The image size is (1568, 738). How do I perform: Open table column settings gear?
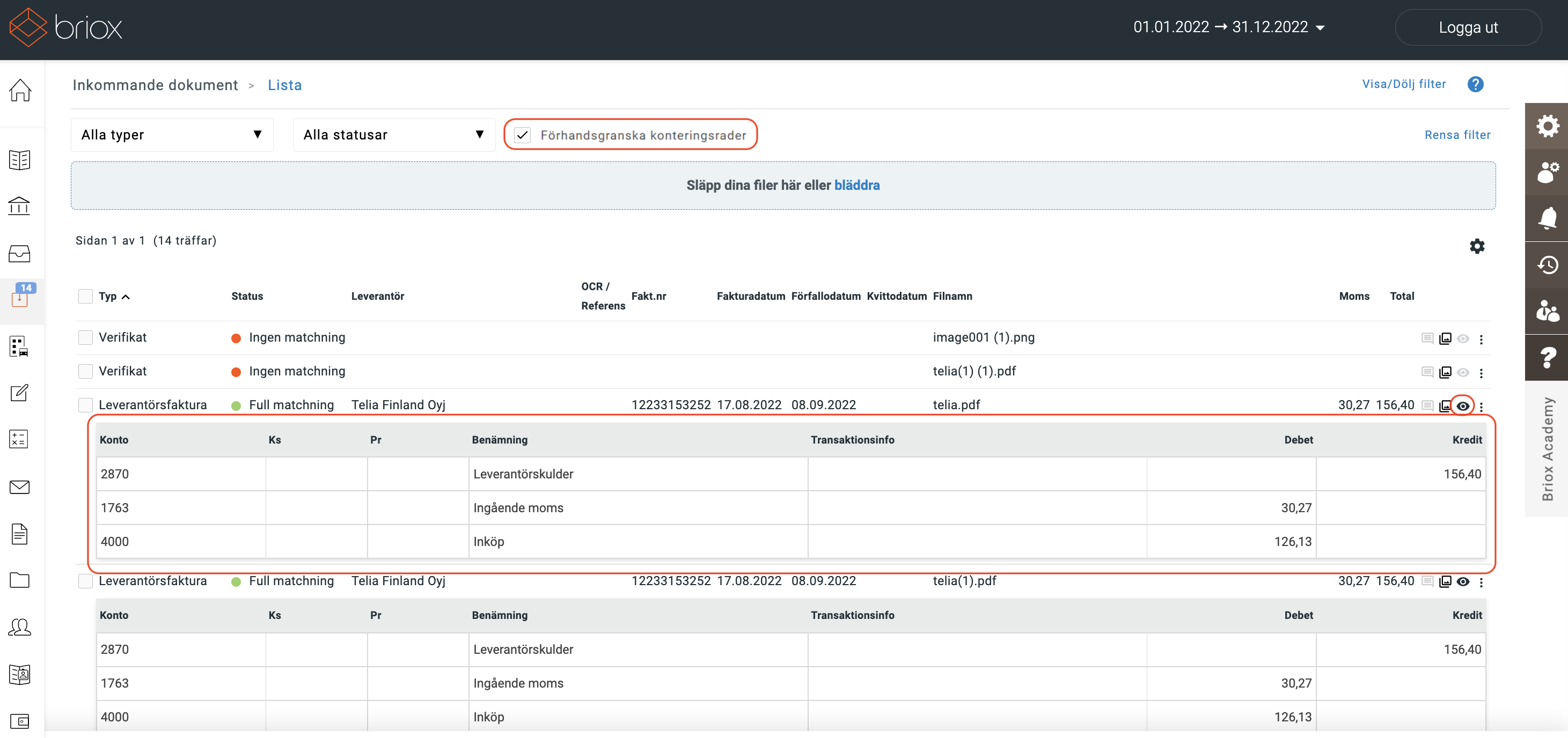pos(1477,246)
